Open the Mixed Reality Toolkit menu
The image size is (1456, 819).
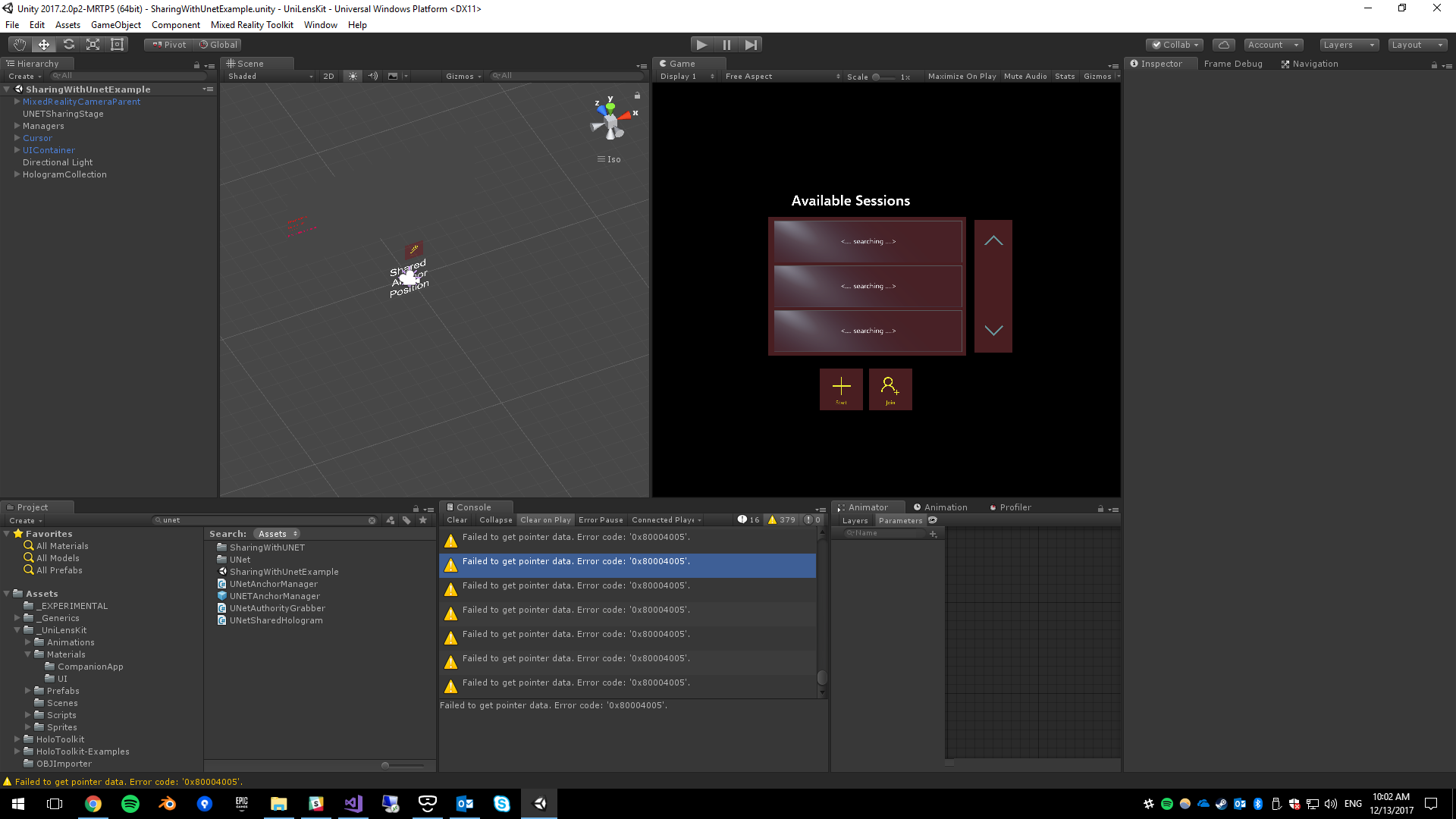[252, 25]
